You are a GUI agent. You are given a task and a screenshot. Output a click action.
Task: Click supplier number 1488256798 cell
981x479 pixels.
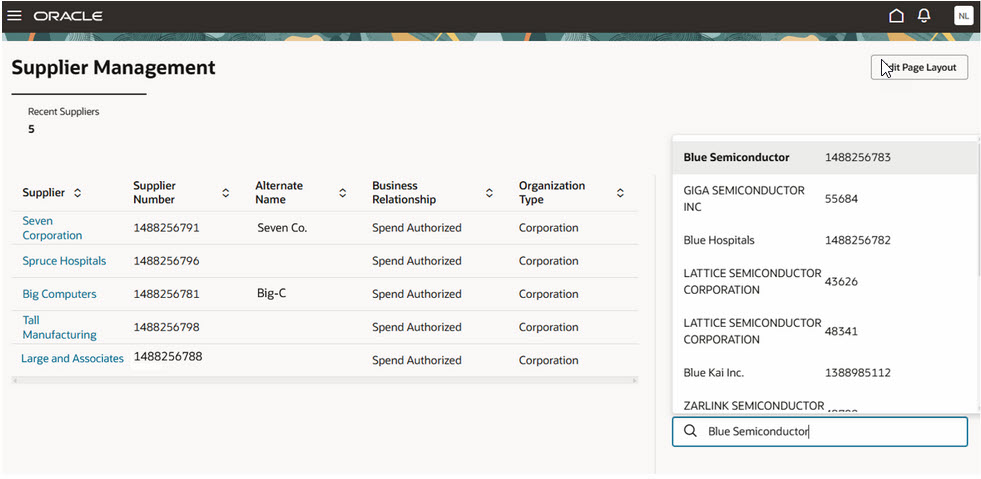166,327
